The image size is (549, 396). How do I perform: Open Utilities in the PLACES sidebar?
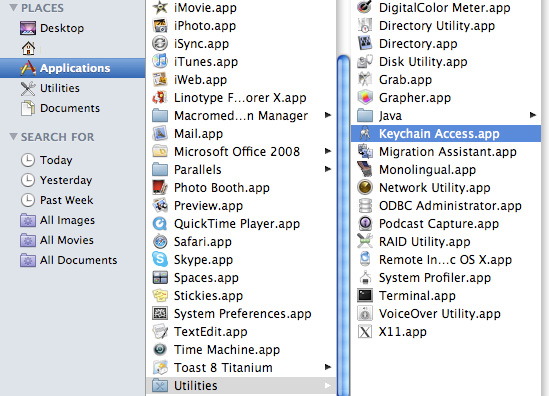(72, 88)
